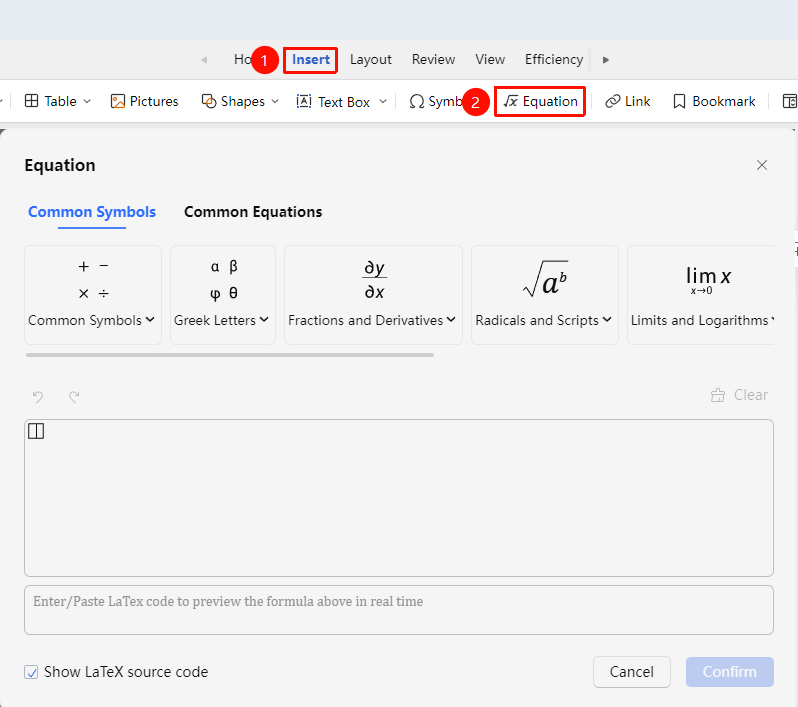Click the LaTeX code input field
The image size is (798, 707).
click(399, 610)
